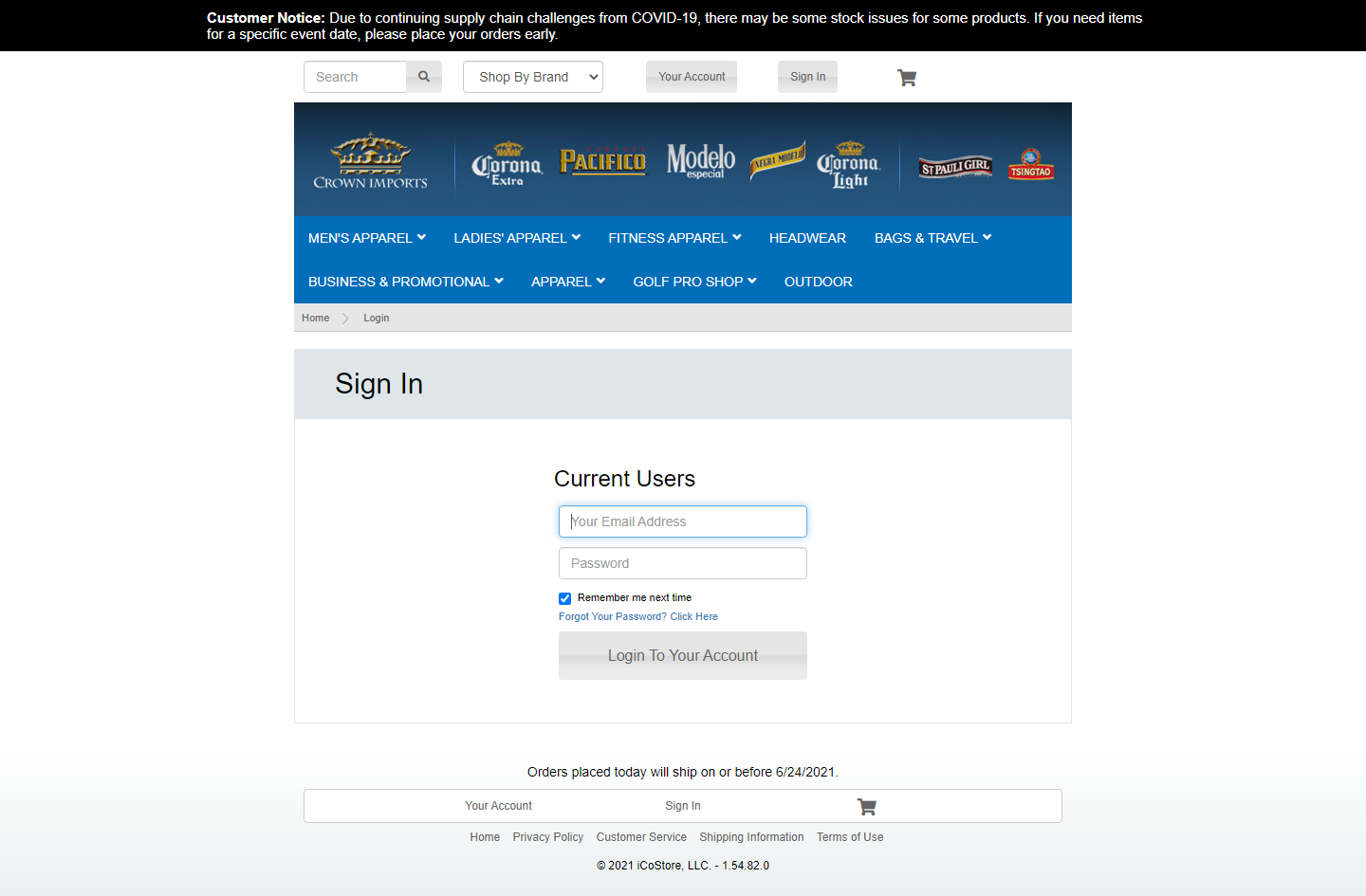Open the shopping cart in header
Viewport: 1366px width, 896px height.
[x=907, y=78]
